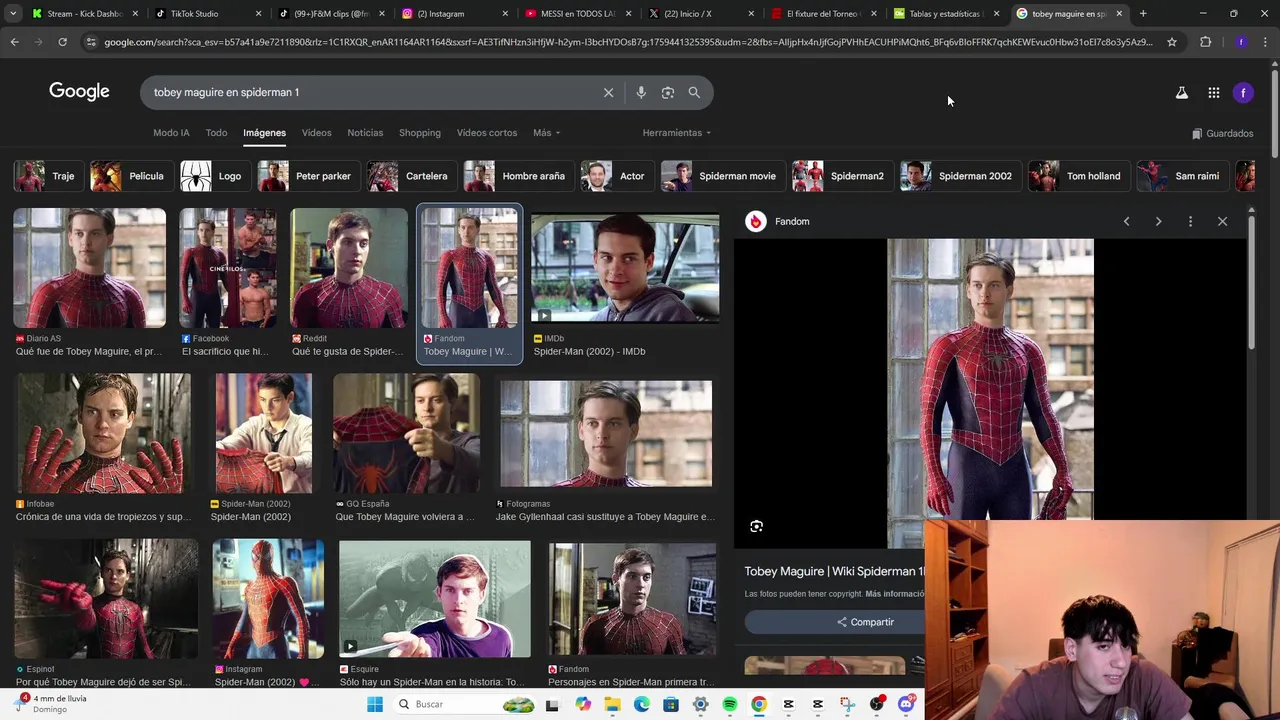Open Search Labs flask icon
1280x720 pixels.
tap(1181, 92)
